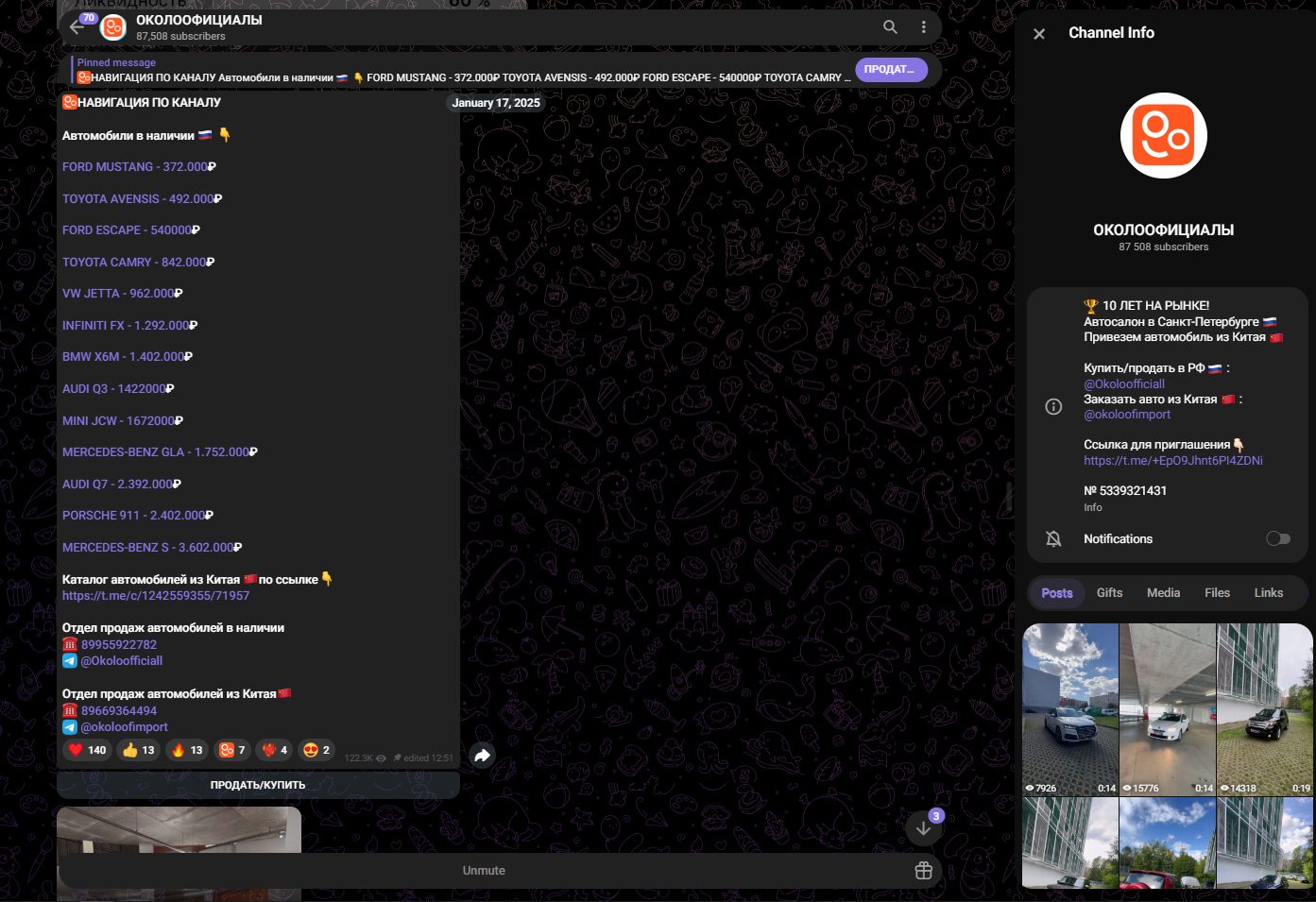
Task: Click the ПРОДАТ... button in pinned bar
Action: click(891, 70)
